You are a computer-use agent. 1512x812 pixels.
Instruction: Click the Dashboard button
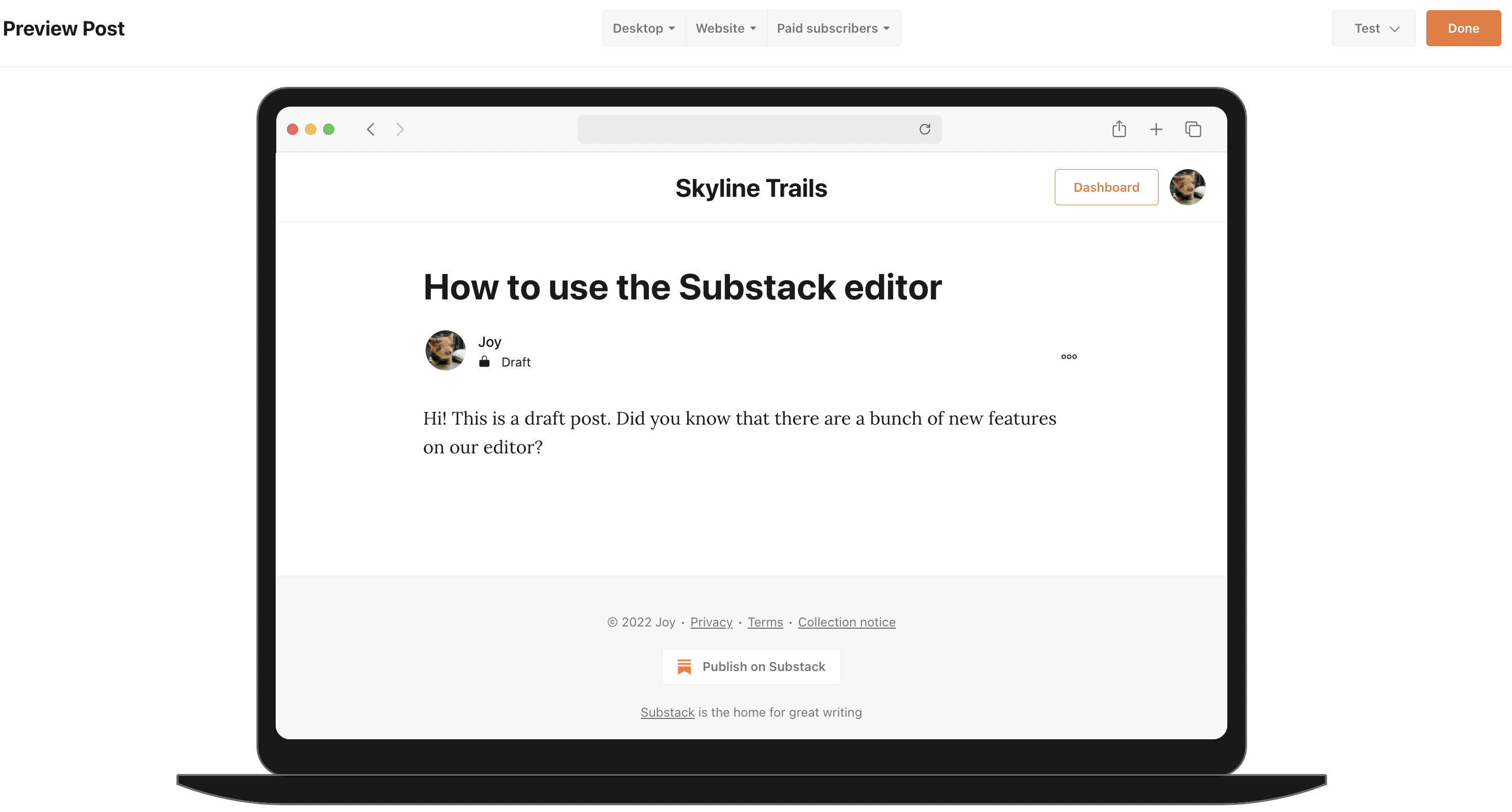(1106, 187)
